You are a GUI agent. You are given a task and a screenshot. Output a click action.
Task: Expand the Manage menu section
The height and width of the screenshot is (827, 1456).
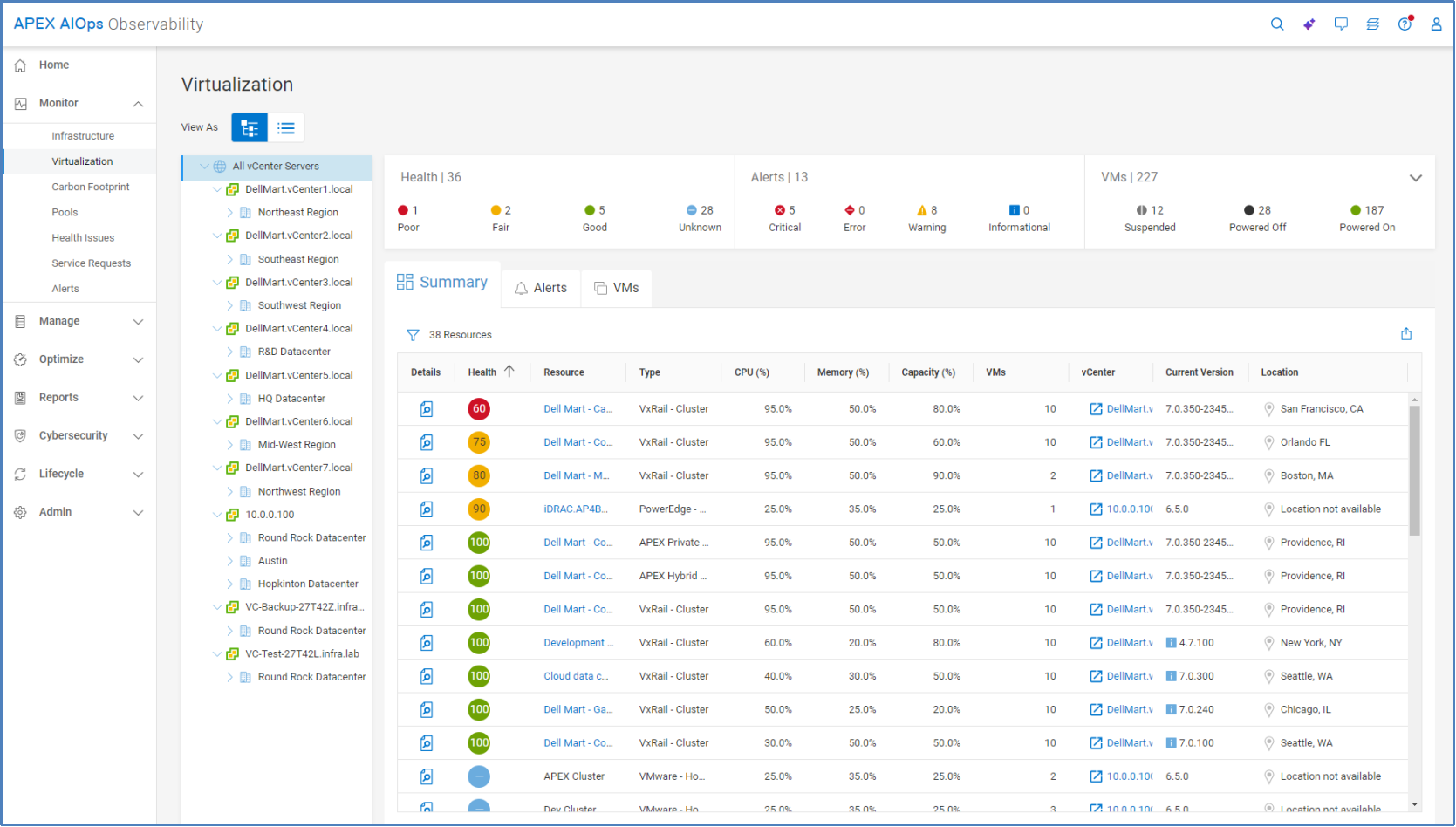[138, 322]
